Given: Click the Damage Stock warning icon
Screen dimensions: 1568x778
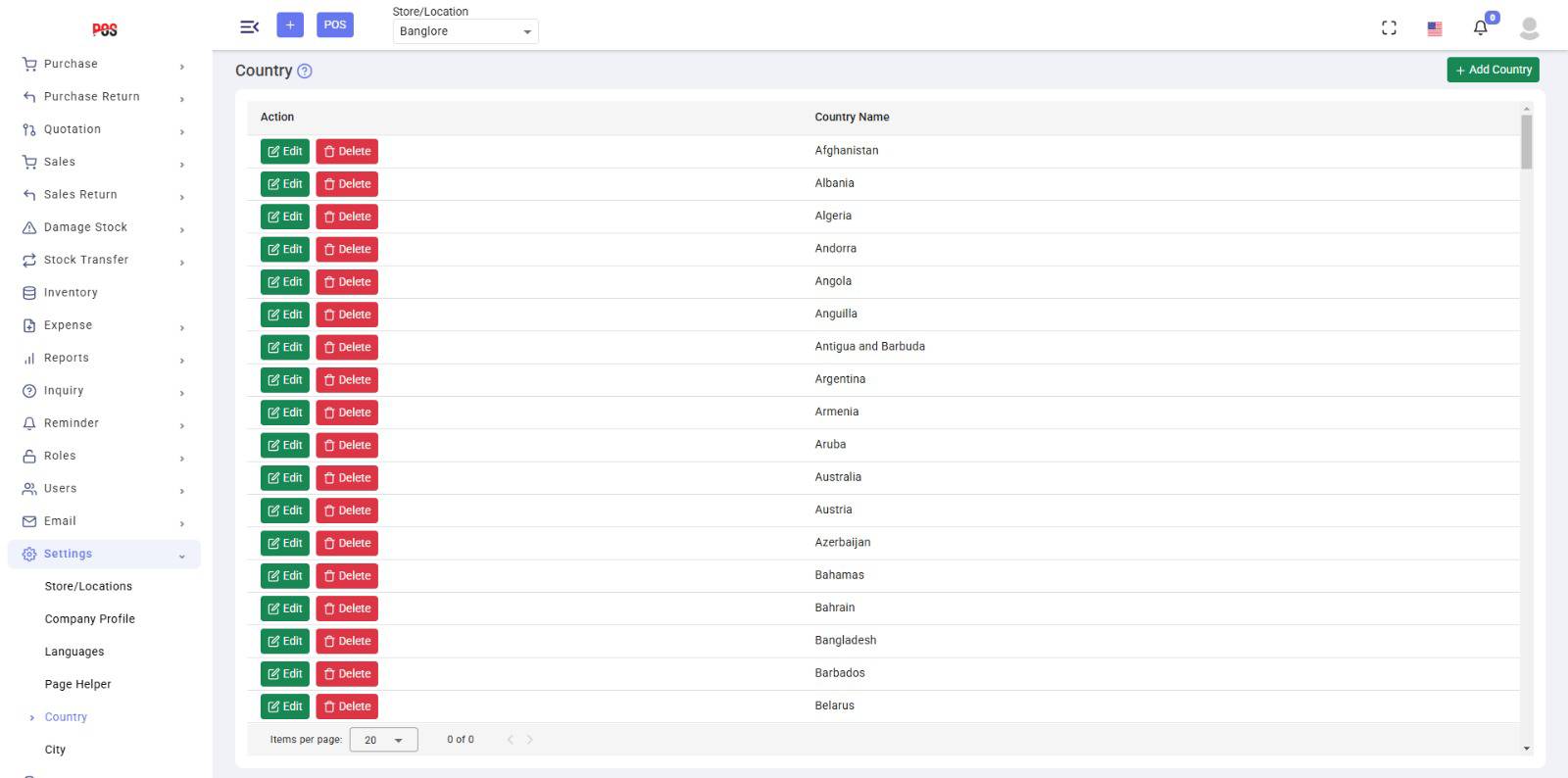Looking at the screenshot, I should (x=29, y=227).
